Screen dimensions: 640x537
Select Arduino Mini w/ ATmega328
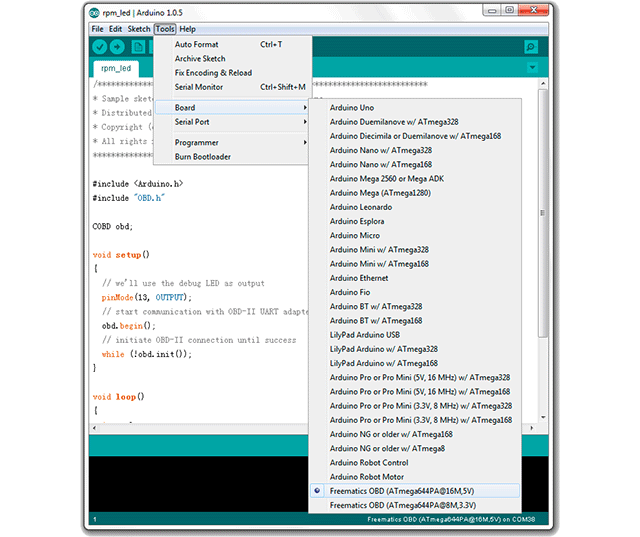tap(415, 250)
